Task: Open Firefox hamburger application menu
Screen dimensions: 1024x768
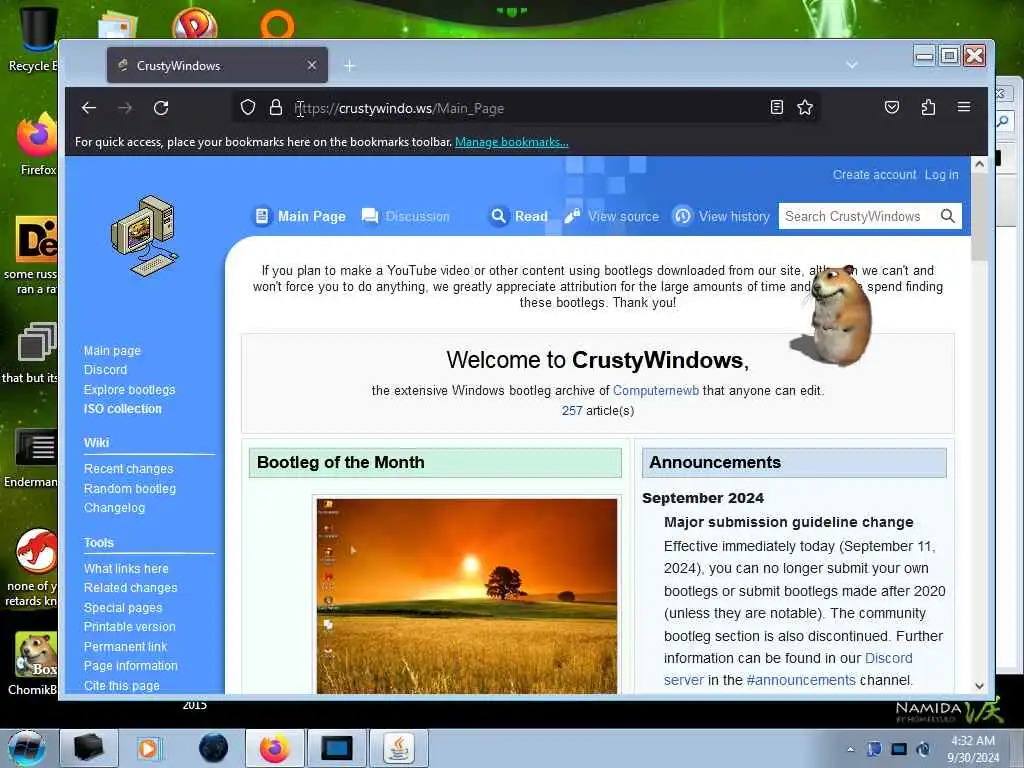Action: pos(964,107)
